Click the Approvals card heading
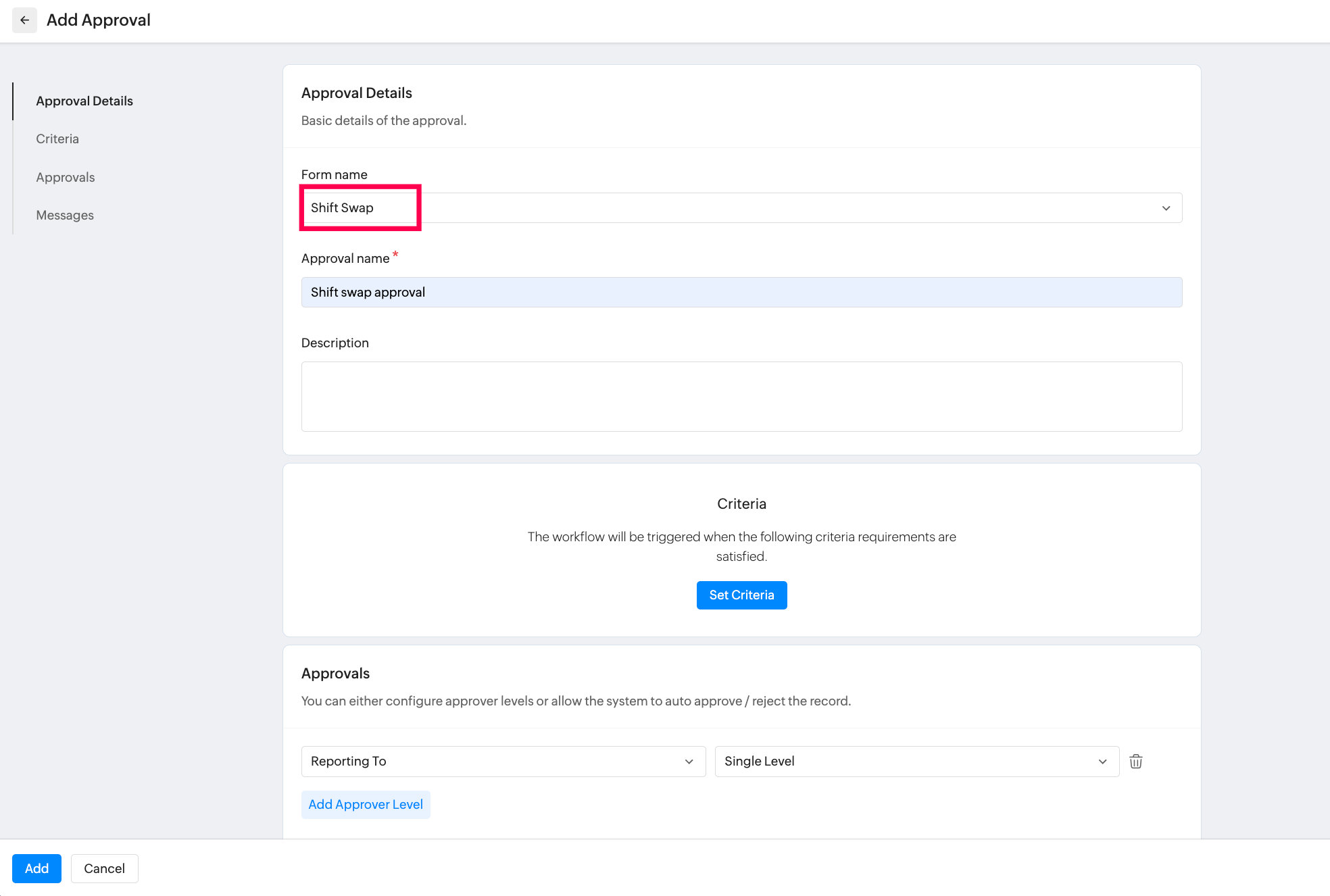Viewport: 1330px width, 896px height. click(x=335, y=673)
